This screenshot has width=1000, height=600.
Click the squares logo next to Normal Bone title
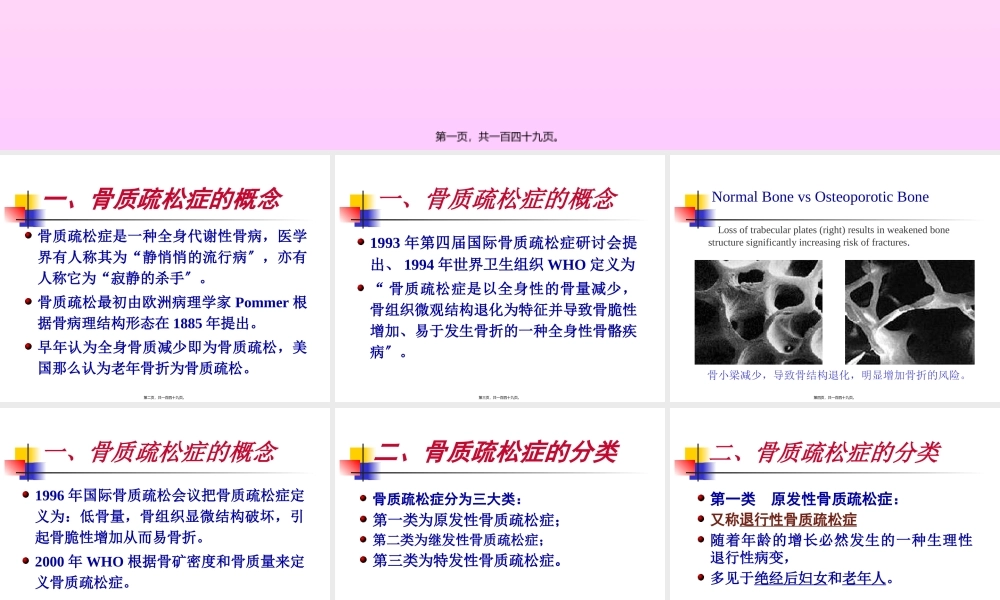click(x=692, y=209)
